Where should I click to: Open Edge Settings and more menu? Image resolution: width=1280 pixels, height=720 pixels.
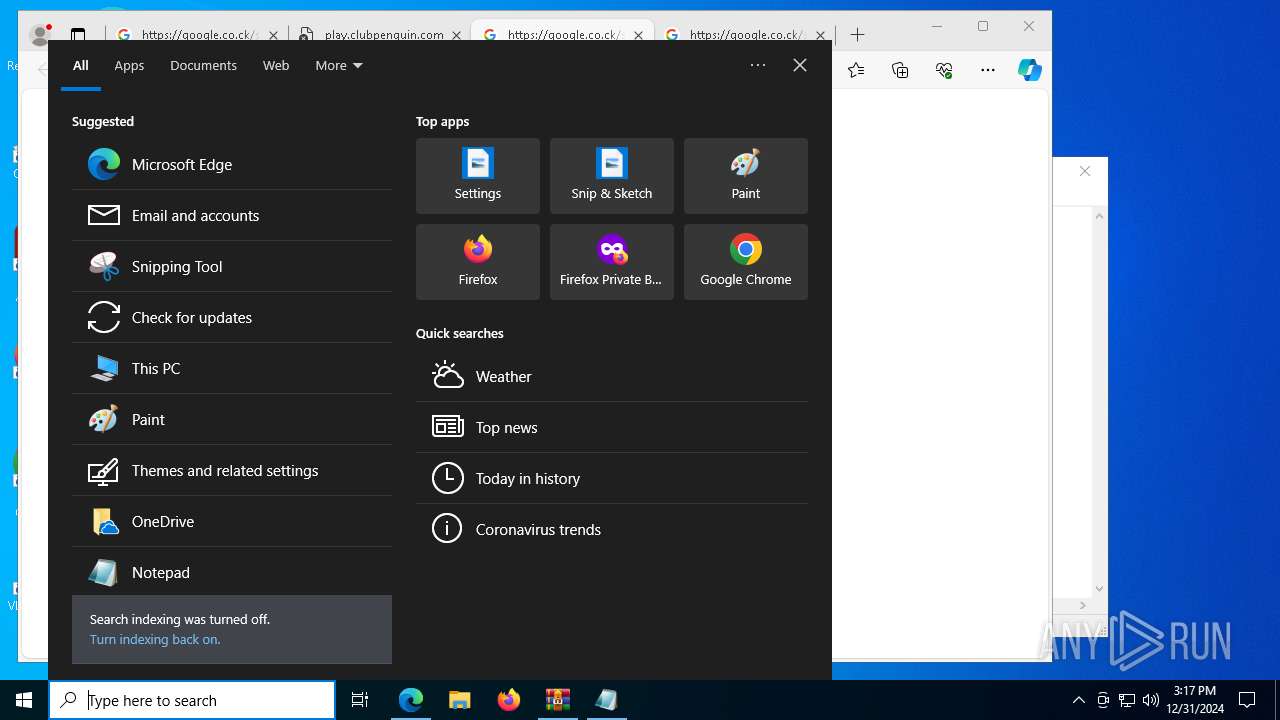pyautogui.click(x=988, y=70)
